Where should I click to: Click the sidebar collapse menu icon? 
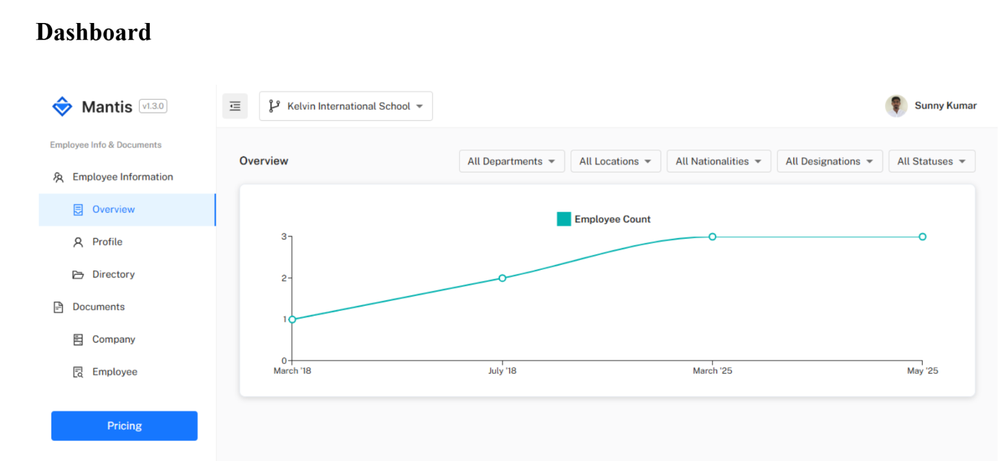(235, 106)
